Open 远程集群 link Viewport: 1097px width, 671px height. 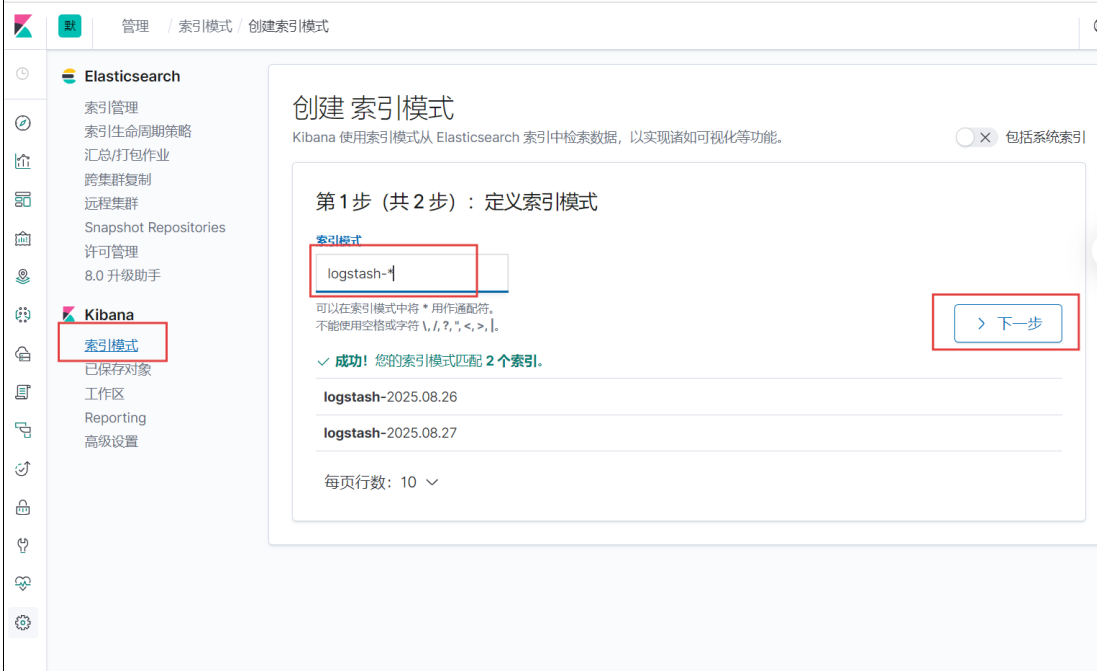111,204
